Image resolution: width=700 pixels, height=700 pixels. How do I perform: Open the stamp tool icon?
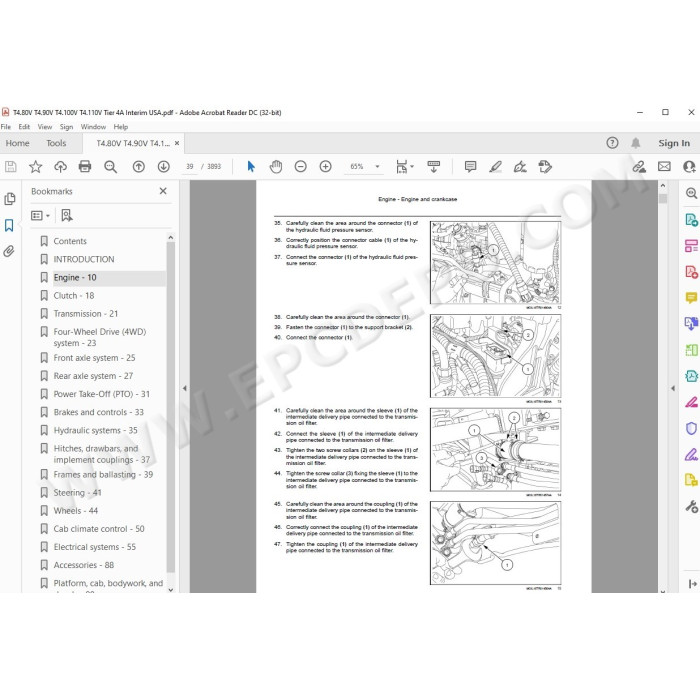point(545,167)
